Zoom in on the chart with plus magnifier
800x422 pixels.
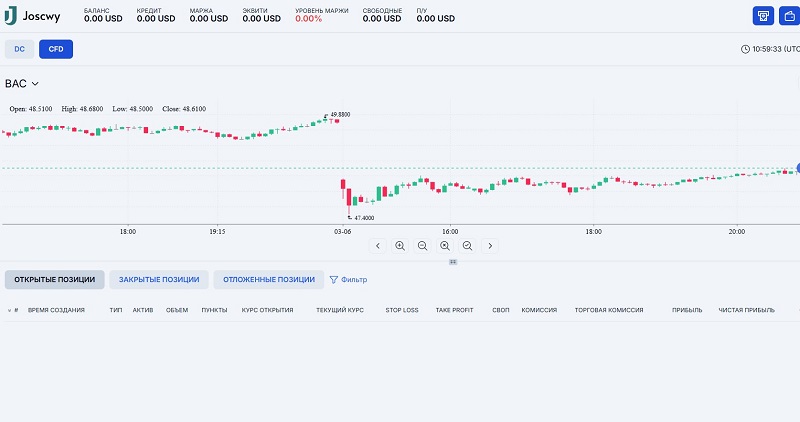click(x=400, y=245)
